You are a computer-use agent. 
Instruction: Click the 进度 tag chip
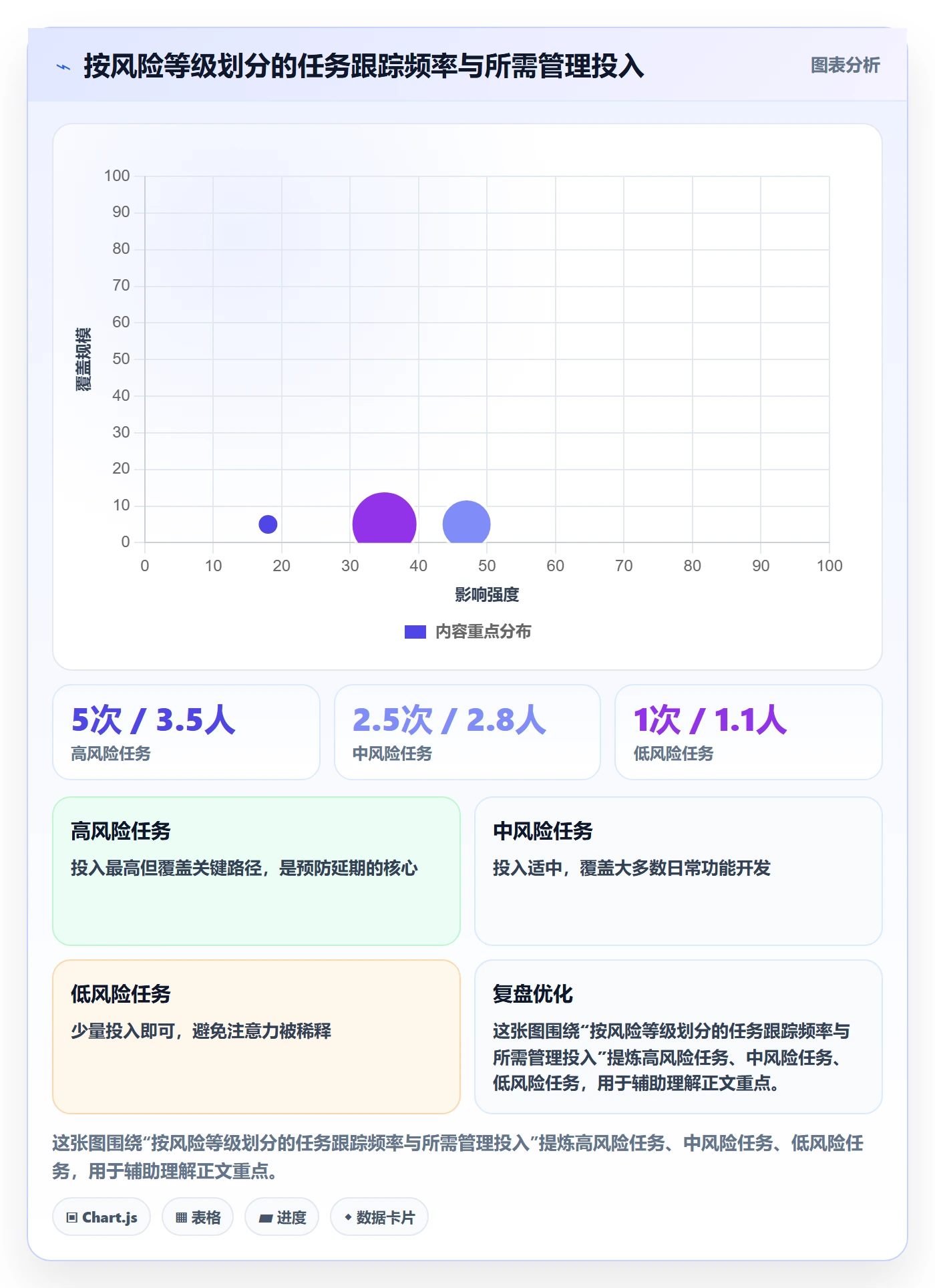click(282, 1217)
